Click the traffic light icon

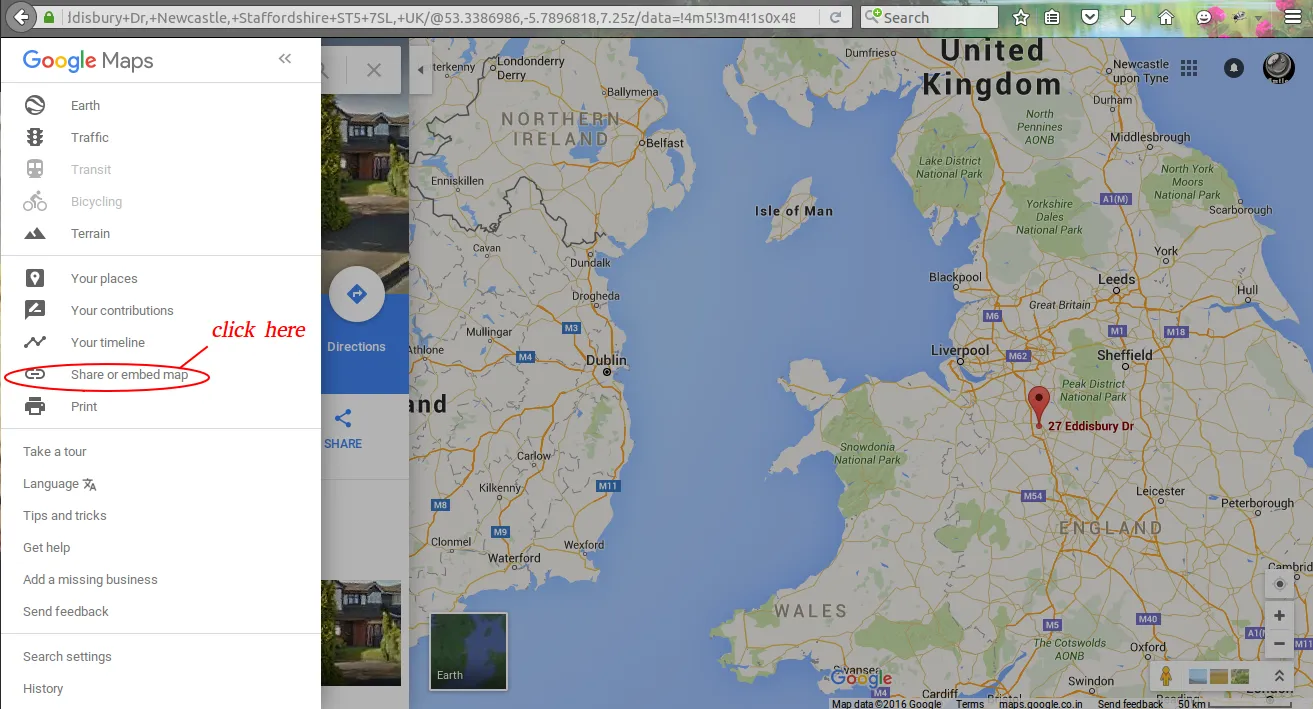pyautogui.click(x=35, y=137)
